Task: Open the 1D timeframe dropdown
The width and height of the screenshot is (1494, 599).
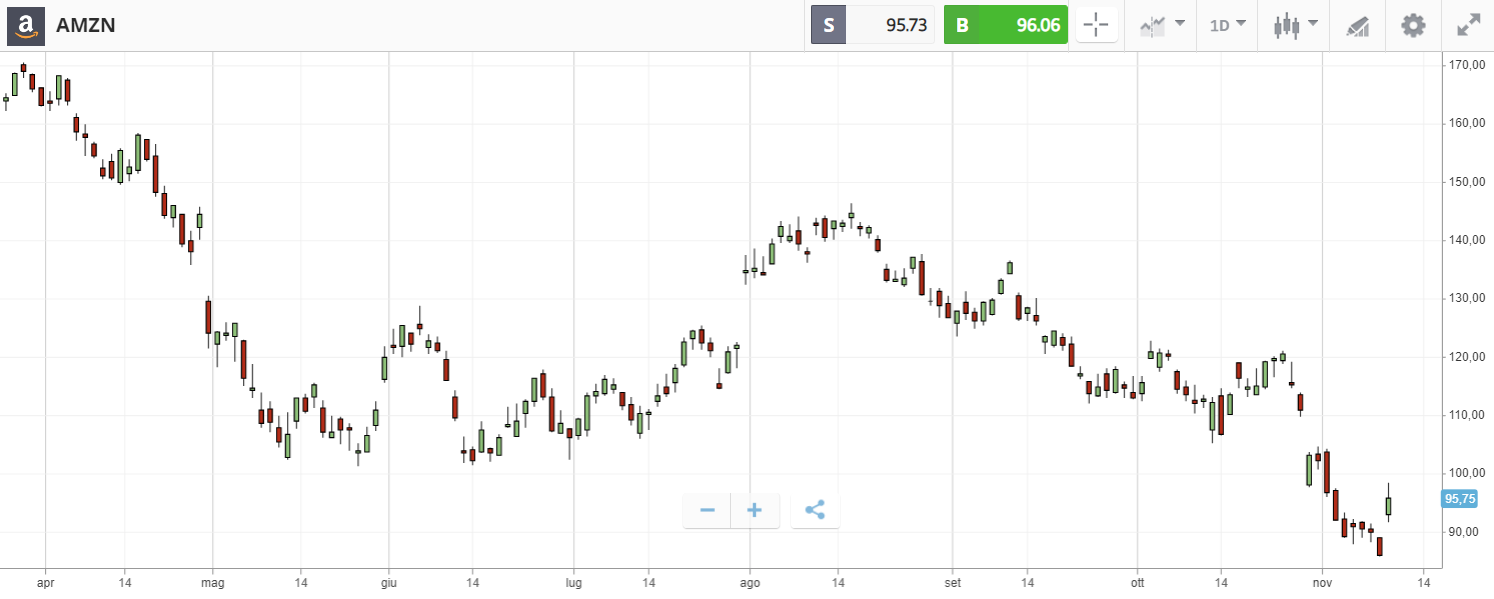Action: coord(1228,25)
